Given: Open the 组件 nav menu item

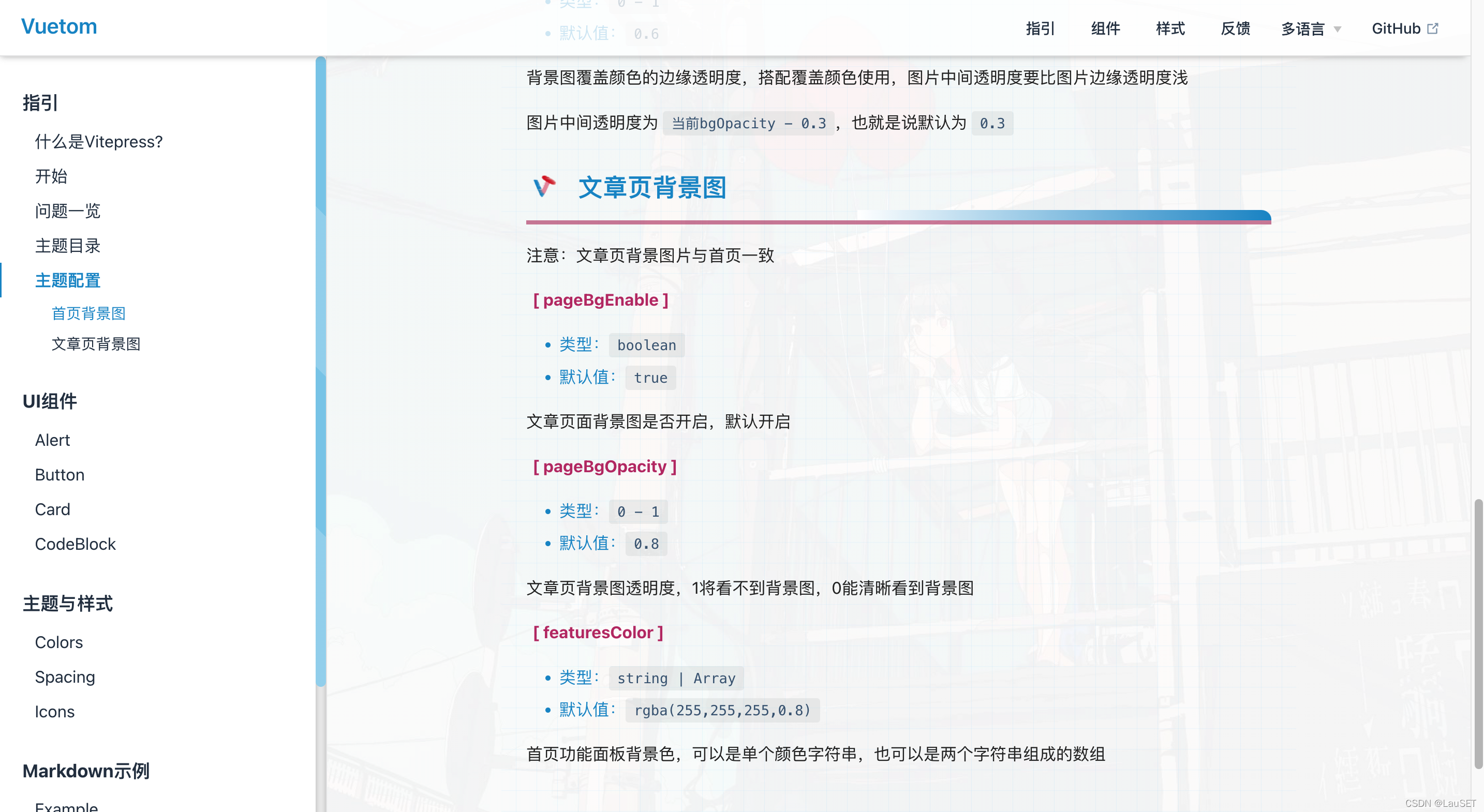Looking at the screenshot, I should (x=1105, y=28).
